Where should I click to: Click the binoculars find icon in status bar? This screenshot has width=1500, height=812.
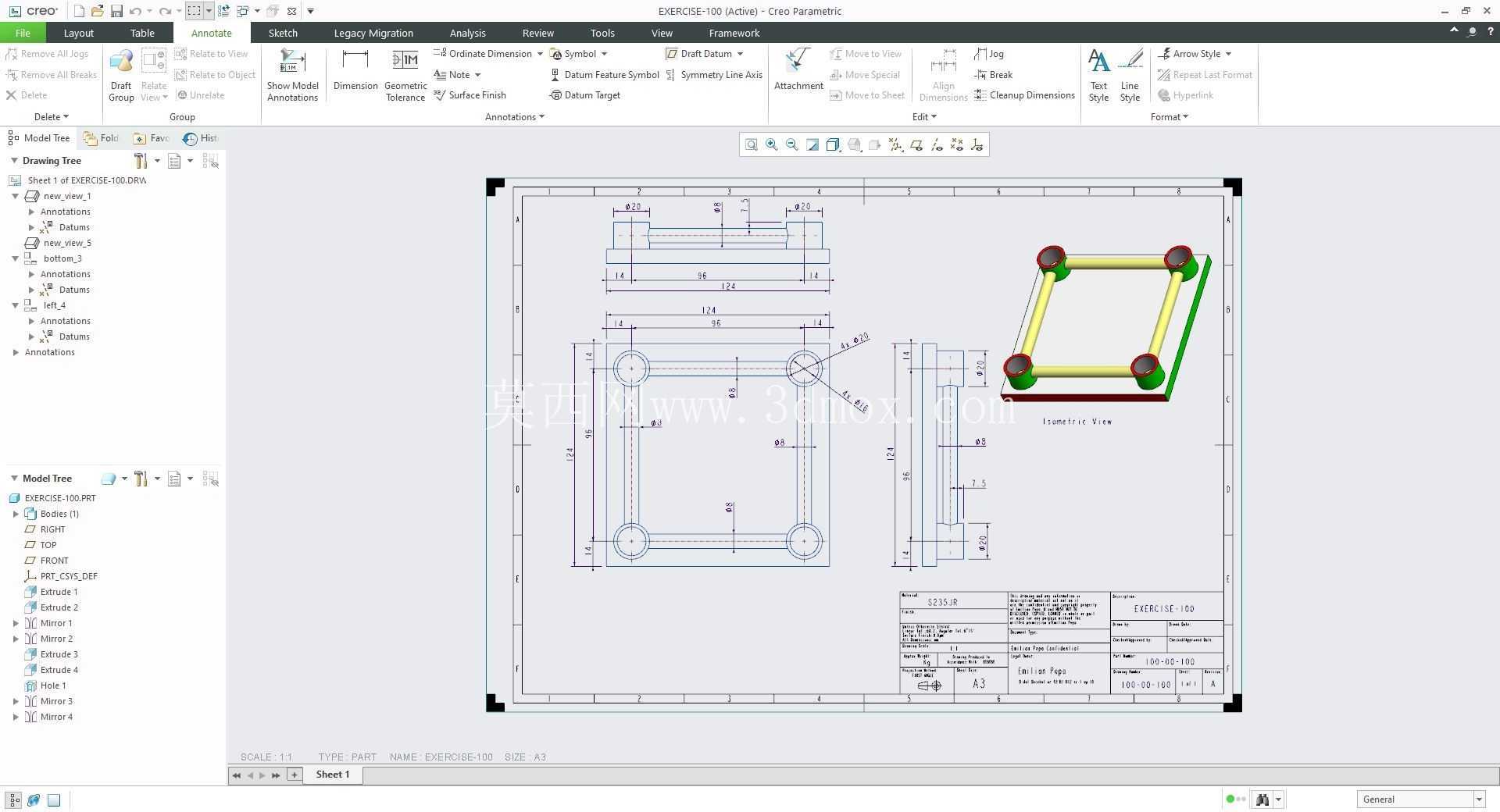tap(1262, 799)
